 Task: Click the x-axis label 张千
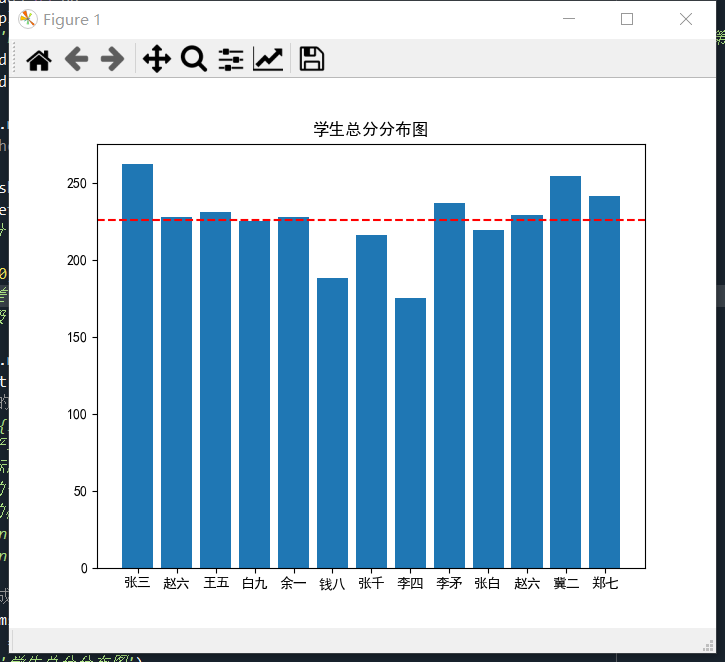tap(371, 583)
